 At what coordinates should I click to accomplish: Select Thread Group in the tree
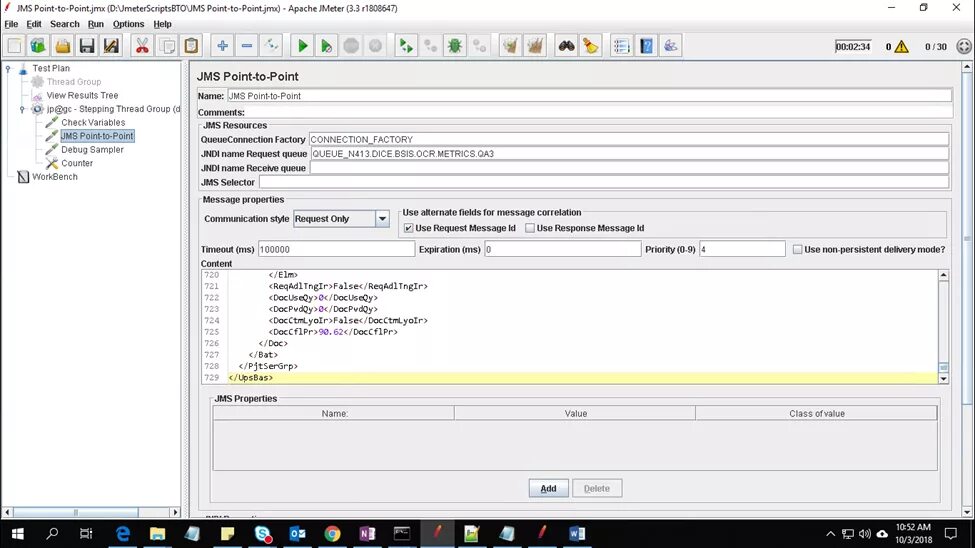click(x=73, y=82)
